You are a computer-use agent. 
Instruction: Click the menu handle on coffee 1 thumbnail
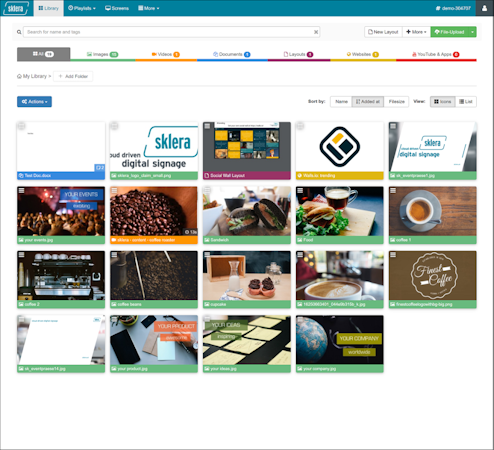tap(393, 190)
